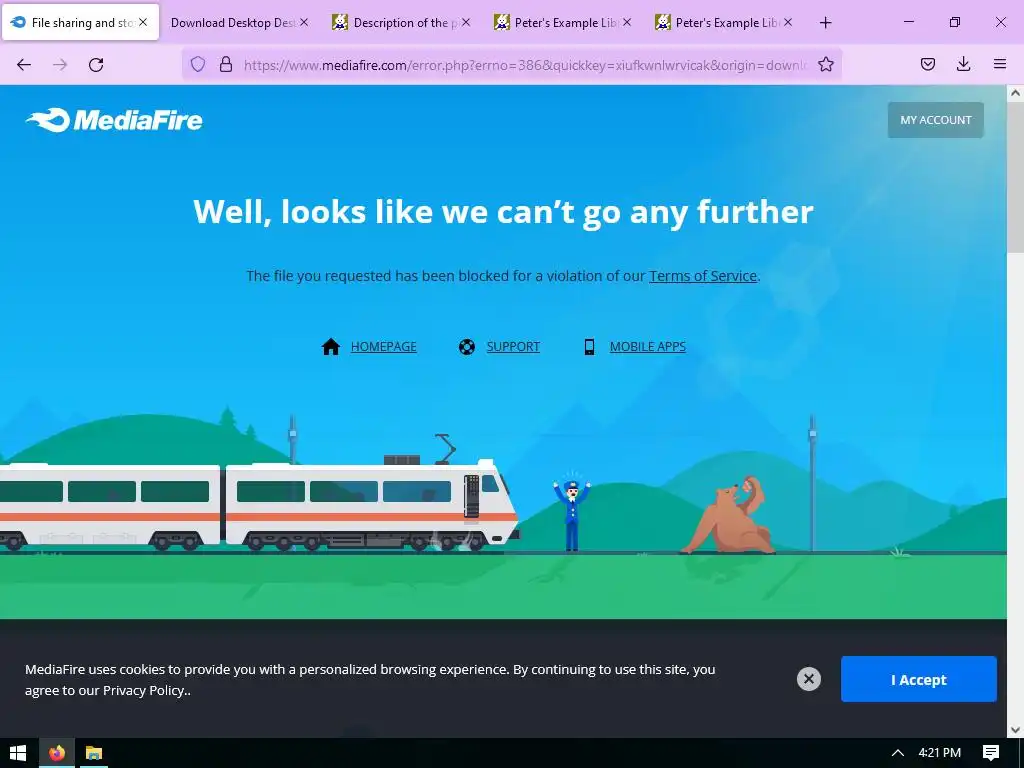Follow the HOMEPAGE link

[x=383, y=347]
